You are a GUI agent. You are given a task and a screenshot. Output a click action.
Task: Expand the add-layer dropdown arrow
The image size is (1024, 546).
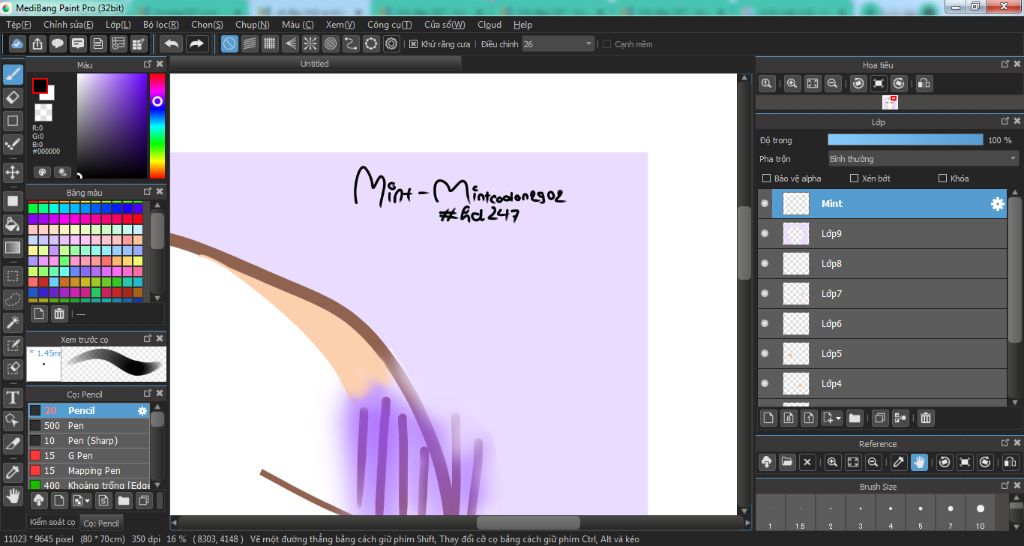[838, 418]
